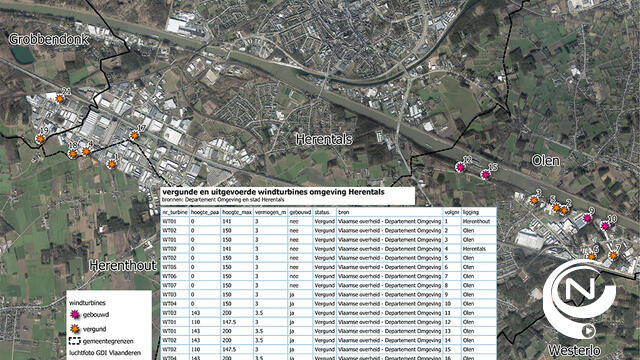
Task: Click the 'Westerlo' map label
Action: click(x=574, y=350)
